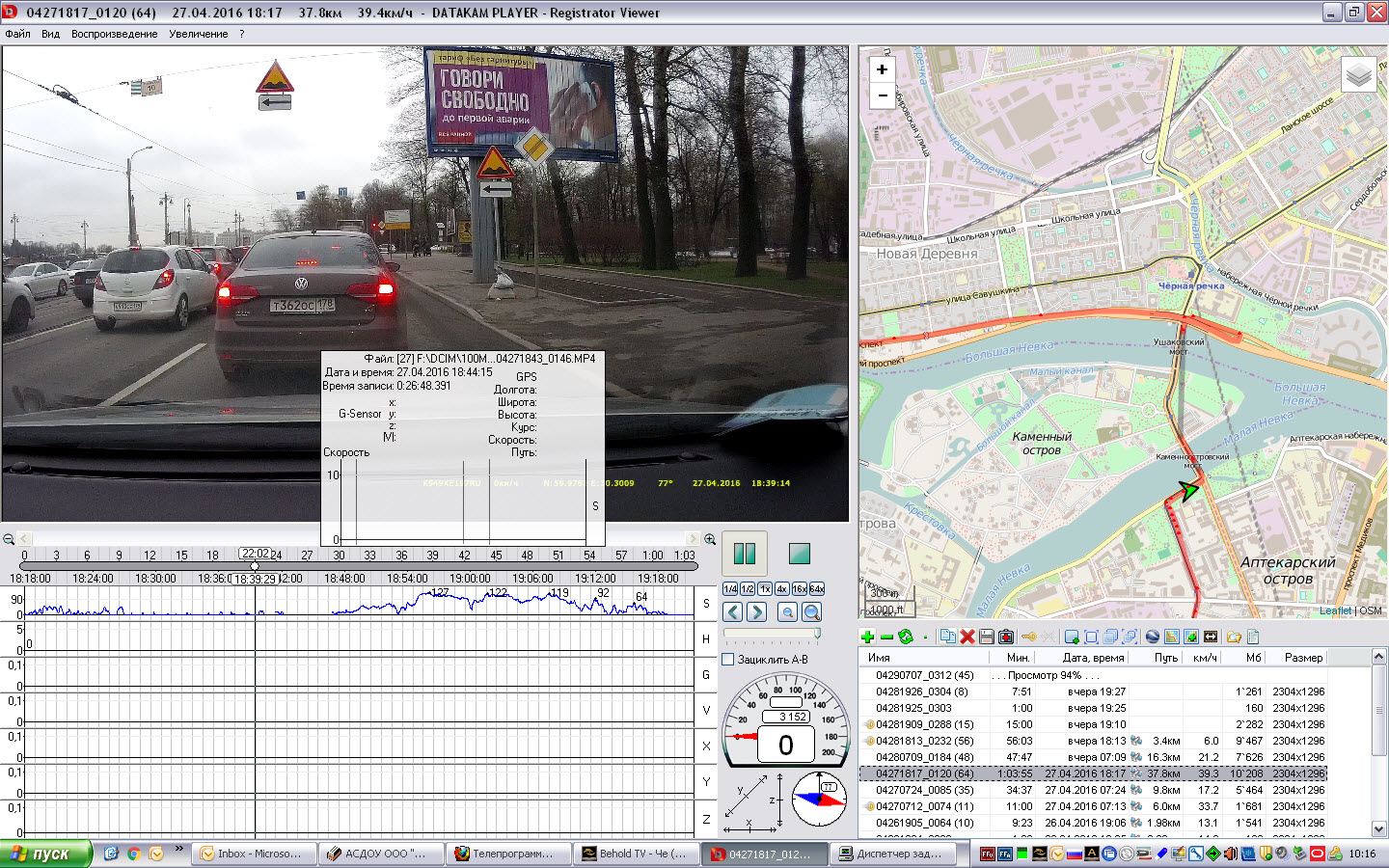This screenshot has width=1389, height=868.
Task: Set playback speed to 4x
Action: coord(781,588)
